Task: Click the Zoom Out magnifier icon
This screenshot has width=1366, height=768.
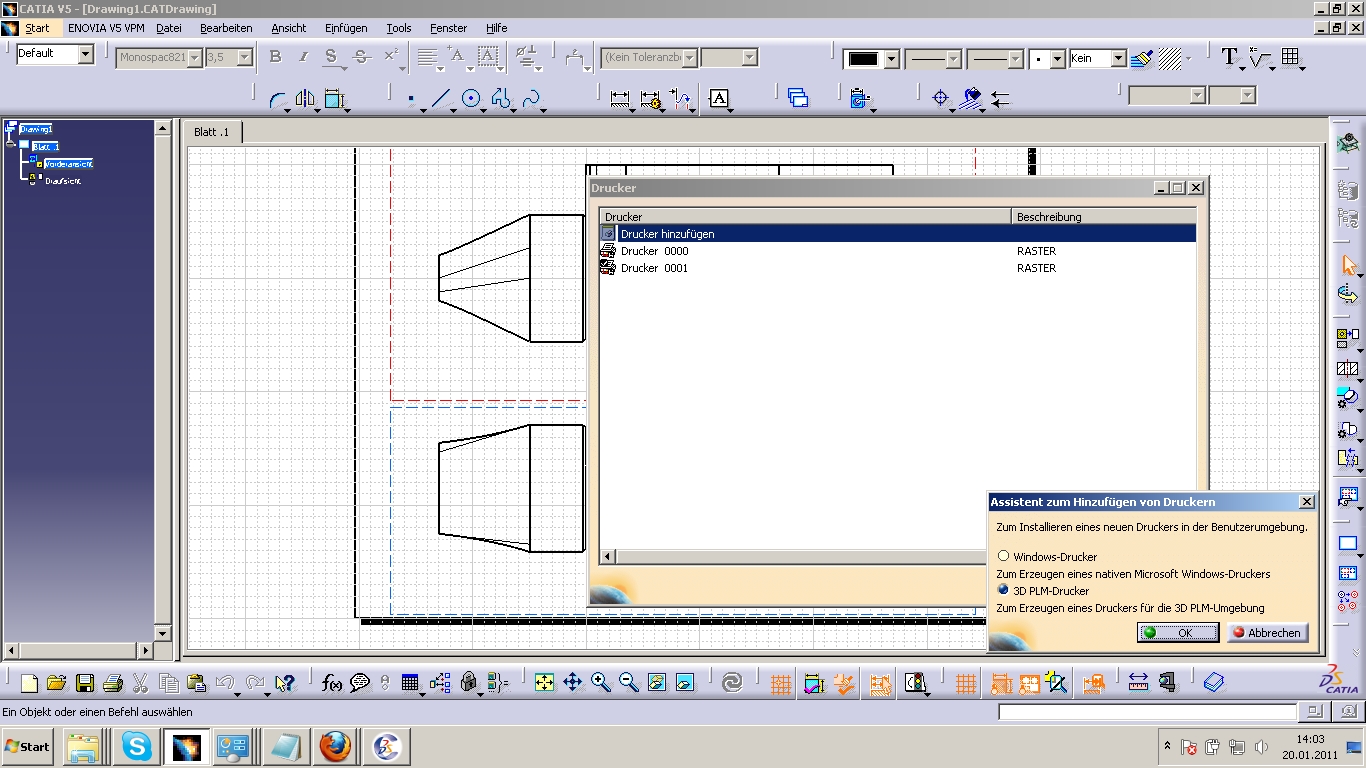Action: click(629, 683)
